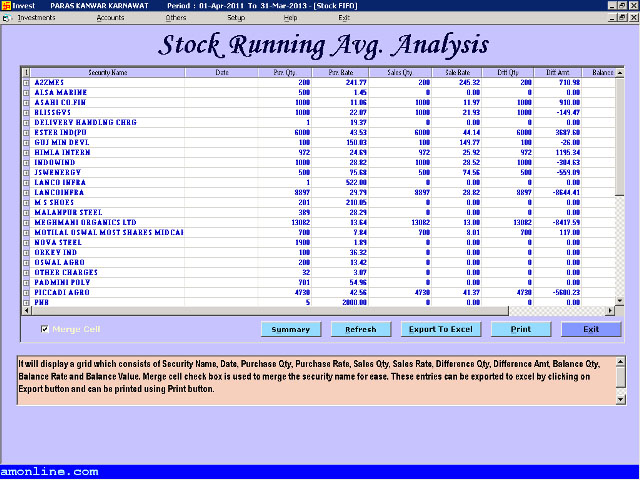Expand the LANCO INFRA row
Screen dimensions: 640x480
pos(26,184)
